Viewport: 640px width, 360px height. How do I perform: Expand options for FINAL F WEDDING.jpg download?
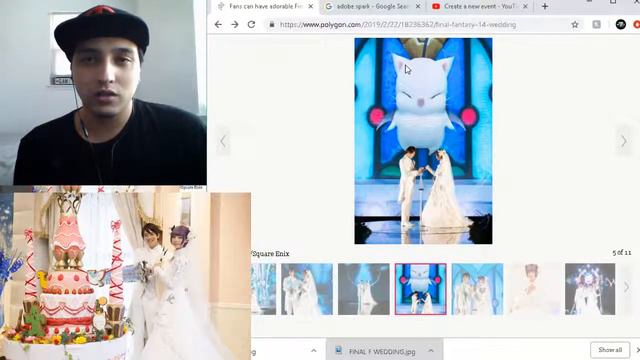[x=431, y=351]
